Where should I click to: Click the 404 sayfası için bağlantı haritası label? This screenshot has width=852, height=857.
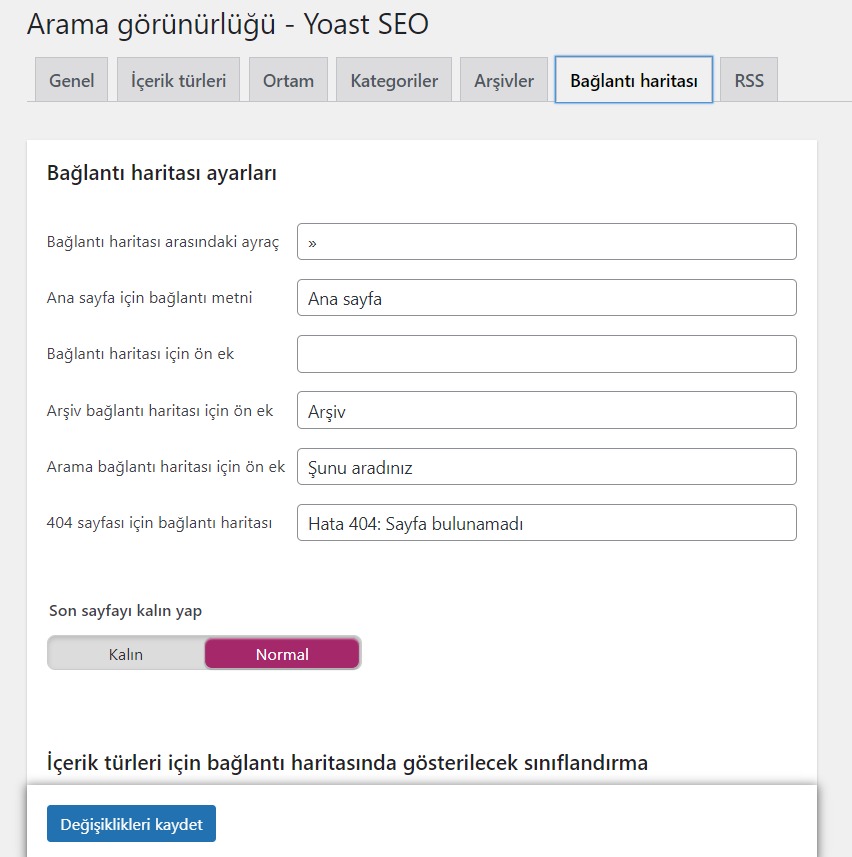(x=159, y=523)
